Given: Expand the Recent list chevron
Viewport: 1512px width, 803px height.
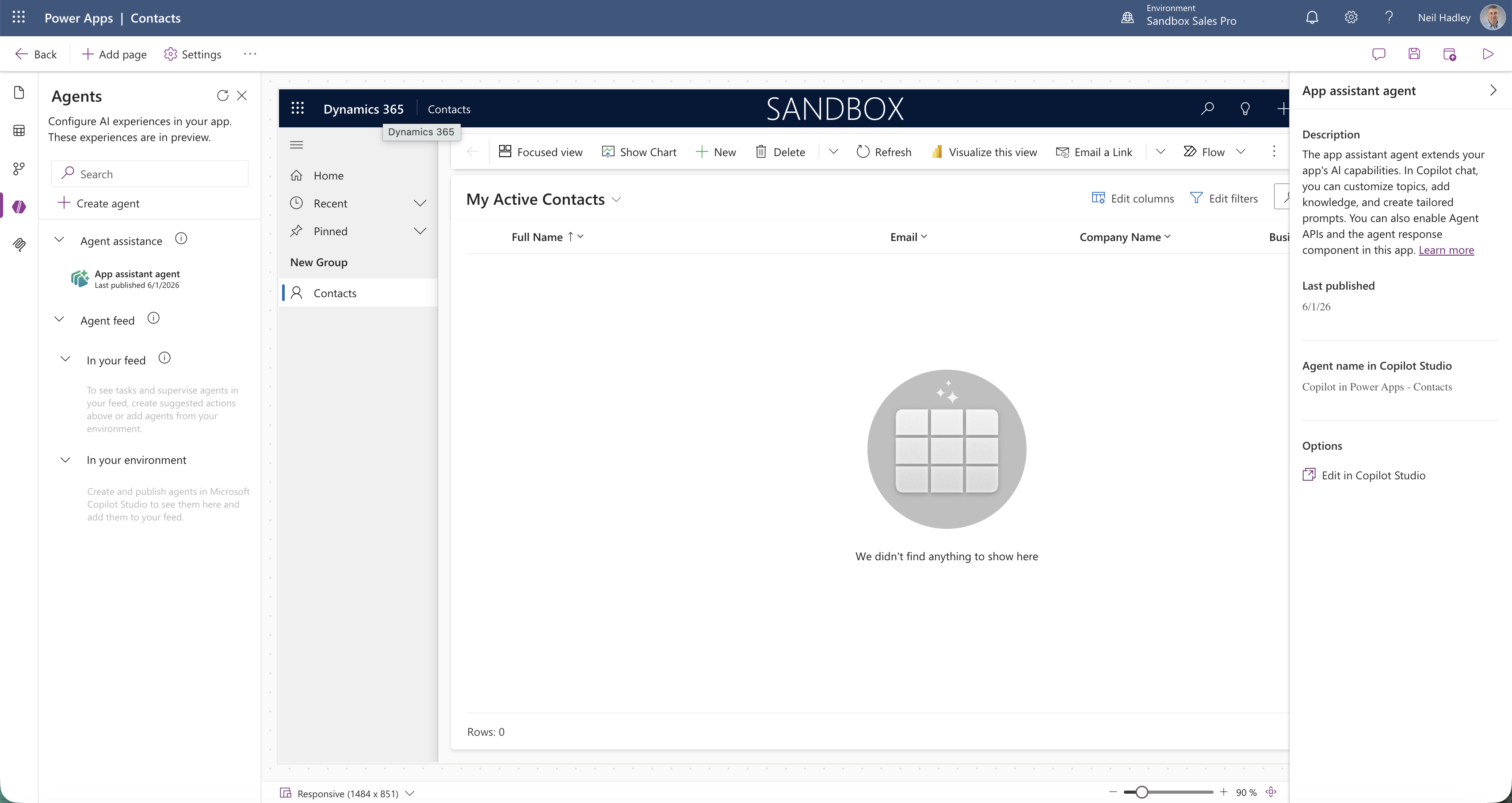Looking at the screenshot, I should coord(420,203).
